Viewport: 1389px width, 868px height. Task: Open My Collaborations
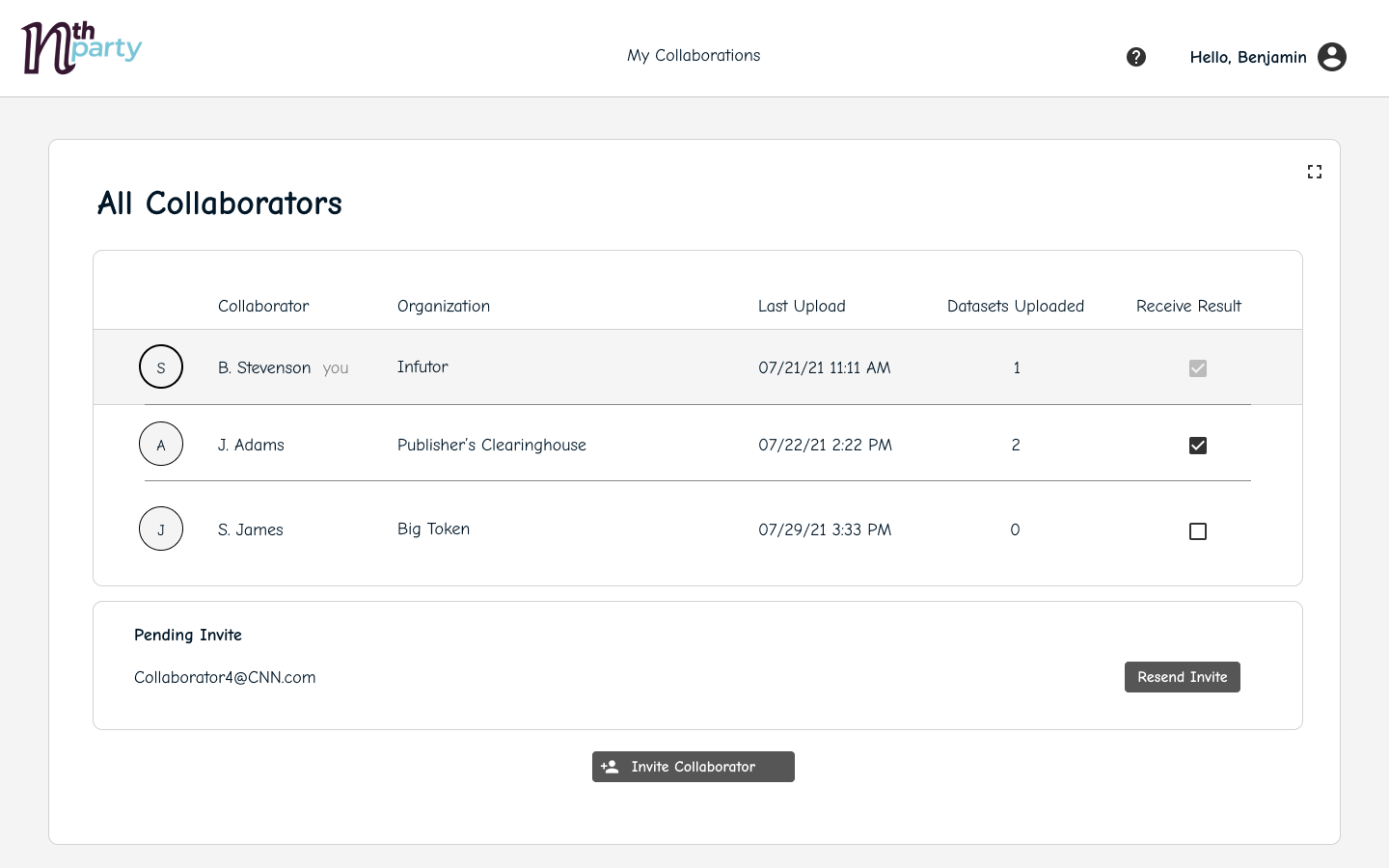coord(694,55)
